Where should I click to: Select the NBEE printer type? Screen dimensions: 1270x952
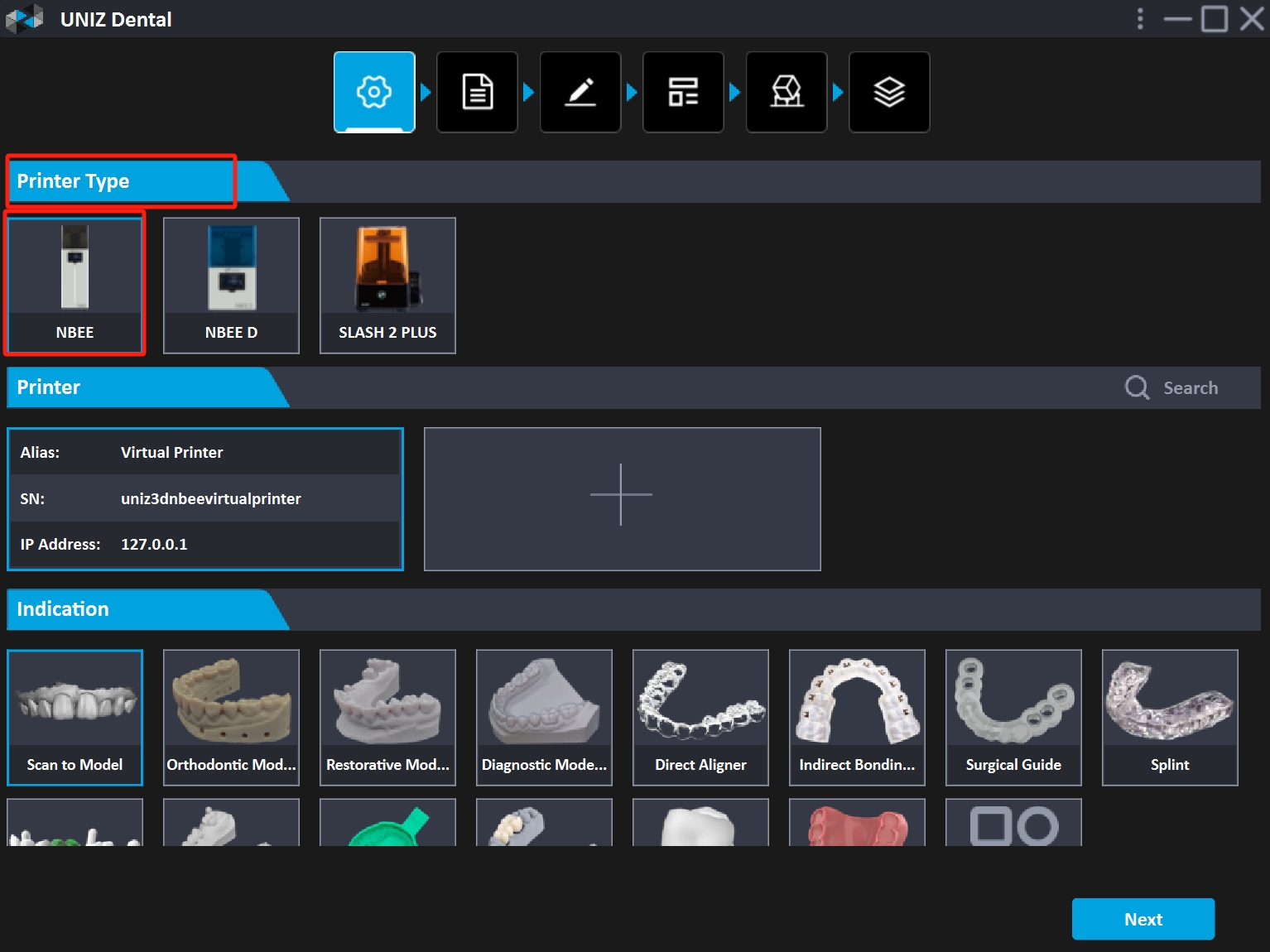pos(75,286)
